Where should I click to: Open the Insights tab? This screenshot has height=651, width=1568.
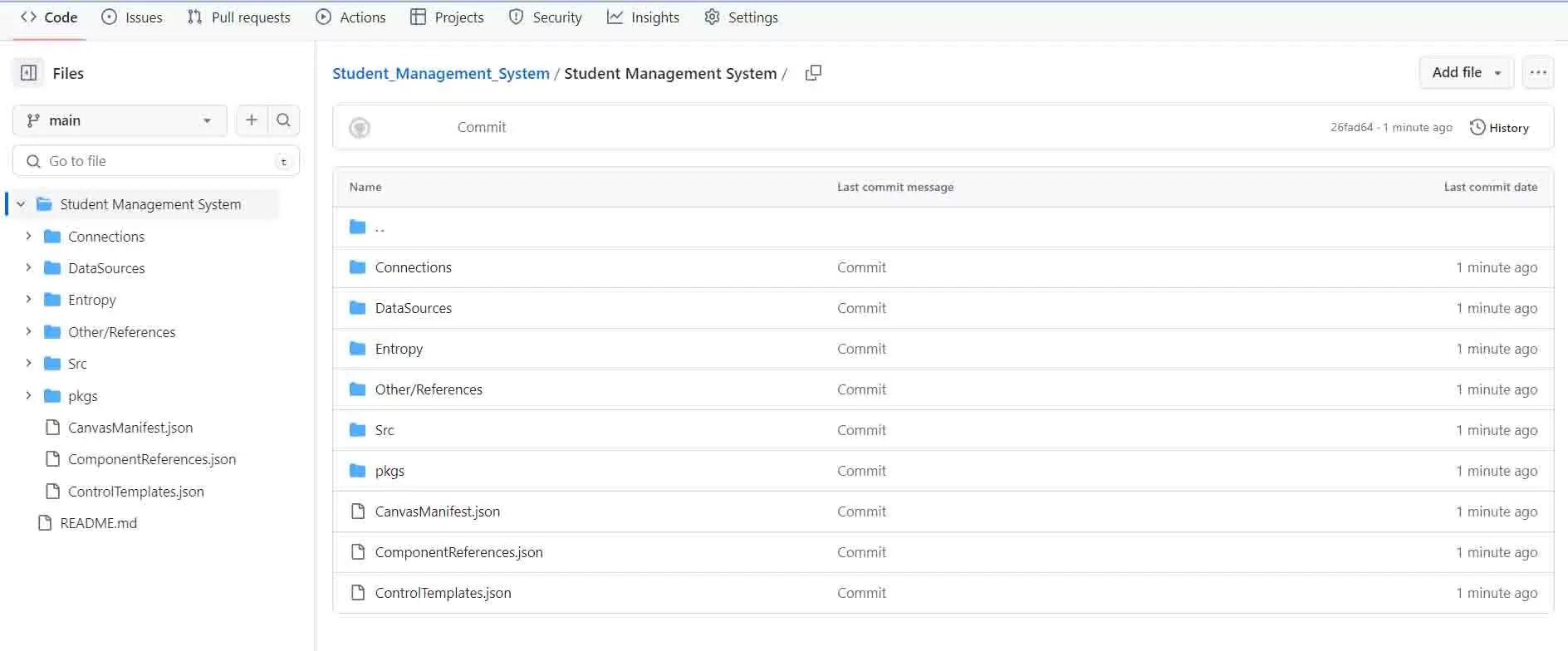643,17
